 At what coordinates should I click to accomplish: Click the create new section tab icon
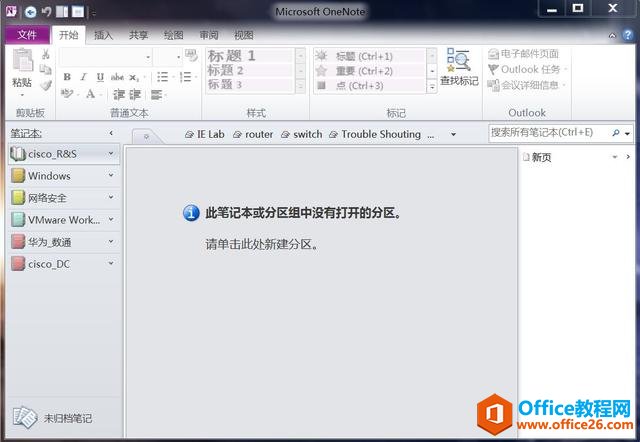146,134
